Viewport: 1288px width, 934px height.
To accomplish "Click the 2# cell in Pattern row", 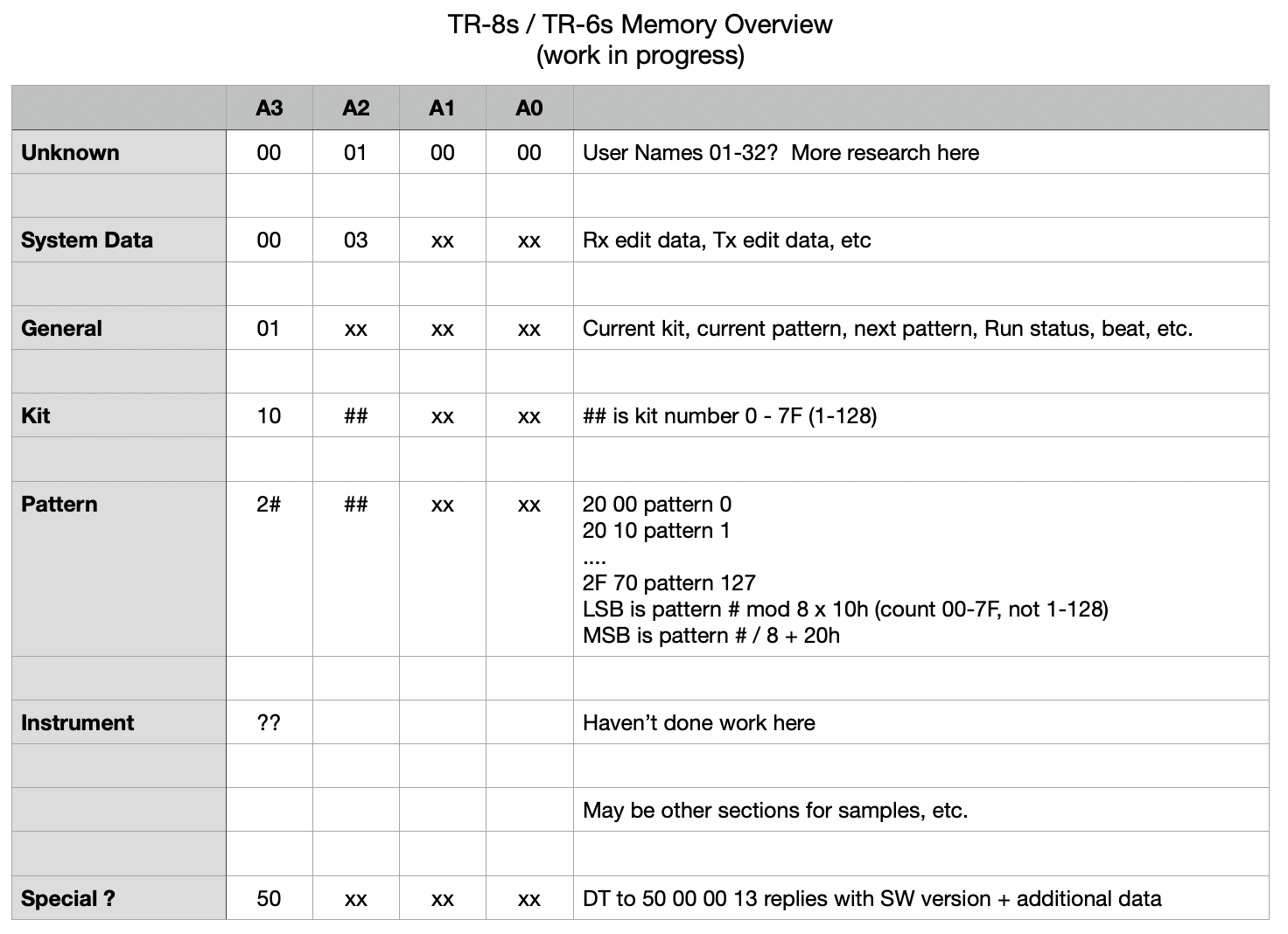I will (x=269, y=568).
